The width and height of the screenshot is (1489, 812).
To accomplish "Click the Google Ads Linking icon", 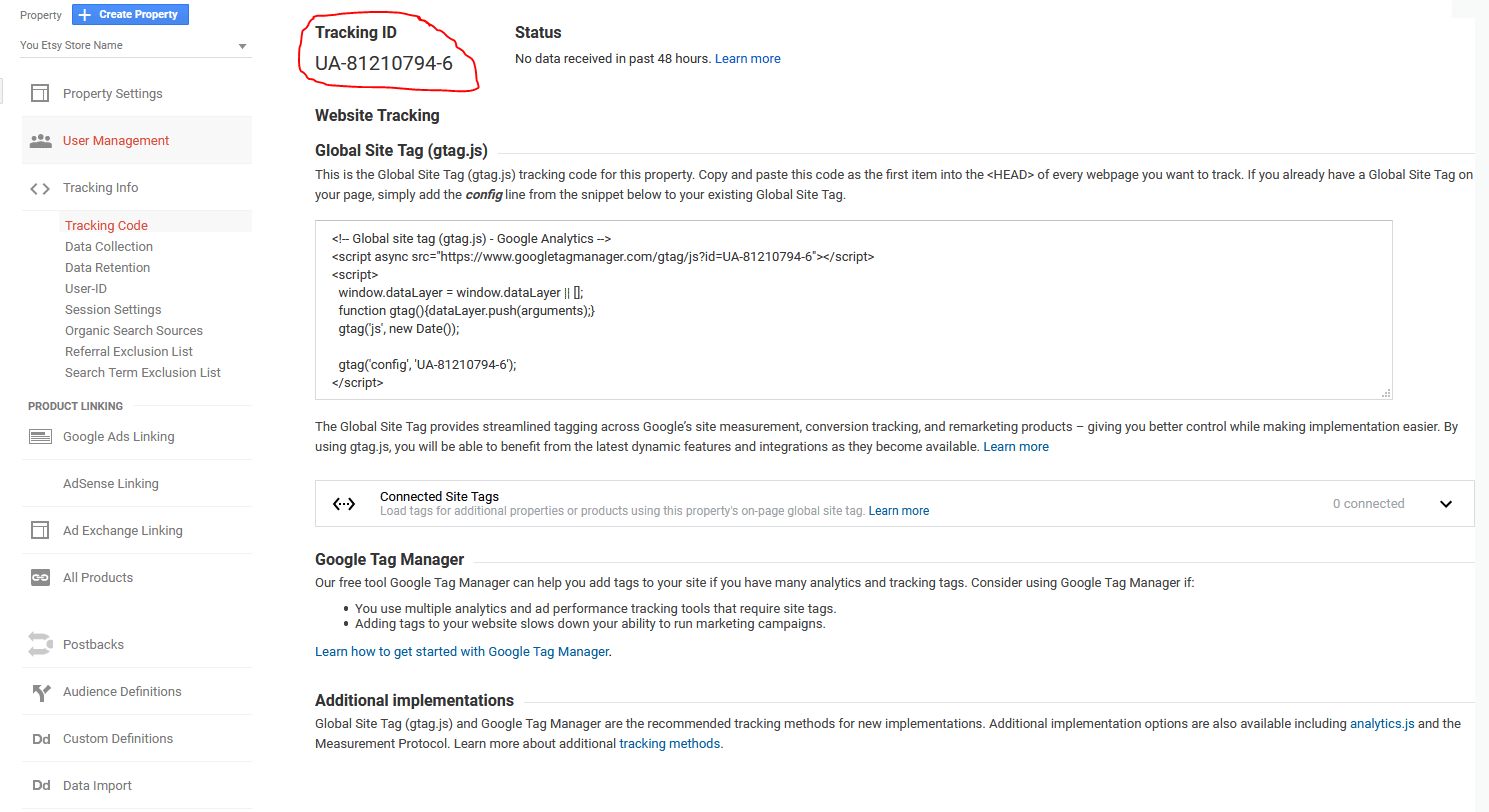I will 40,437.
